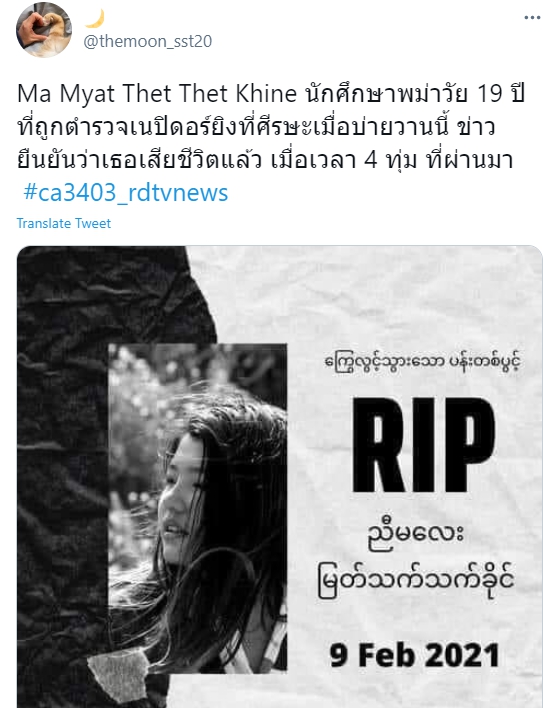Click the moon emoji display name
The width and height of the screenshot is (543, 708).
click(x=95, y=19)
